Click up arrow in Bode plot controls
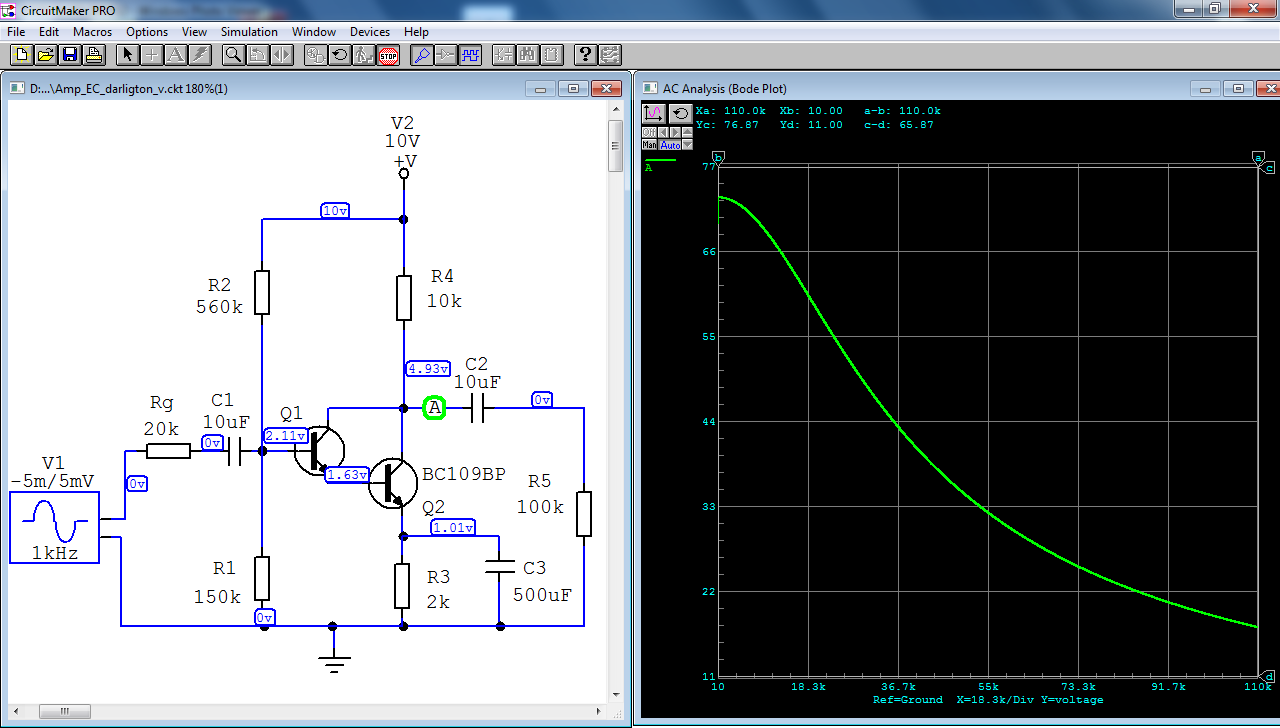Image resolution: width=1280 pixels, height=728 pixels. coord(687,132)
